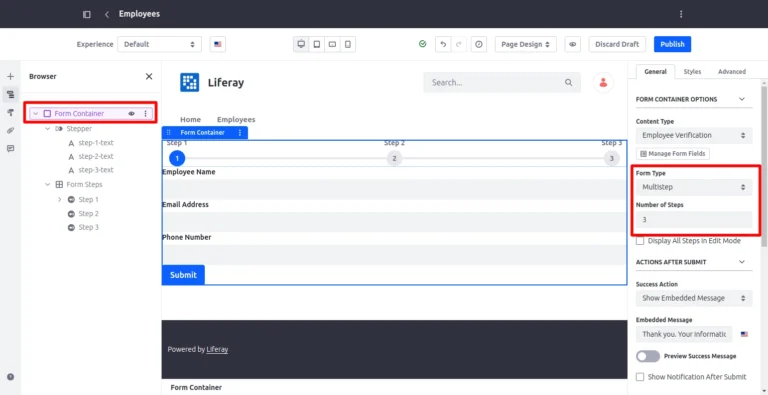Toggle Form Container visibility eye icon
The height and width of the screenshot is (395, 768).
click(131, 114)
